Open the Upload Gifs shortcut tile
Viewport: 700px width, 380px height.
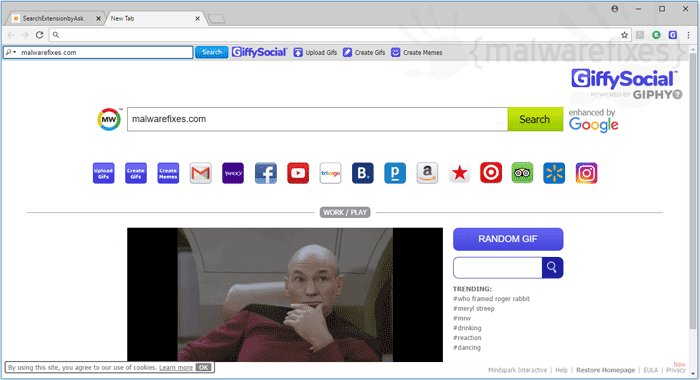click(x=104, y=173)
